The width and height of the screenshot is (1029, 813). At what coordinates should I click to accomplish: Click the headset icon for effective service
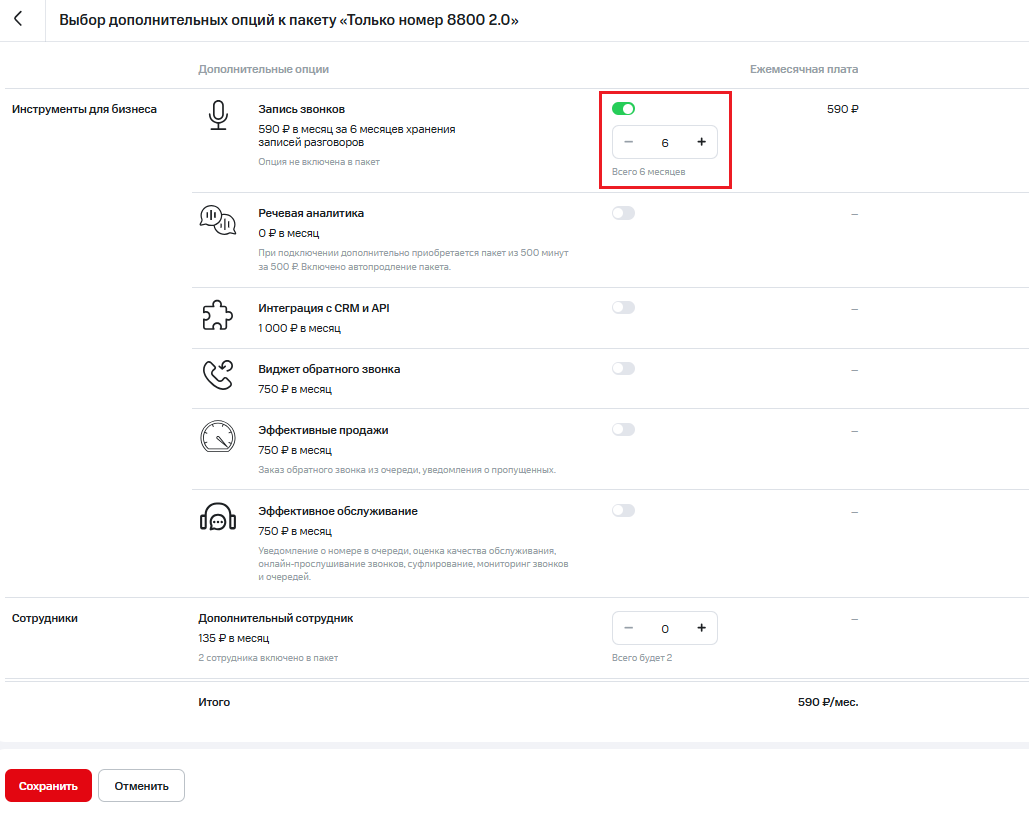click(x=217, y=518)
